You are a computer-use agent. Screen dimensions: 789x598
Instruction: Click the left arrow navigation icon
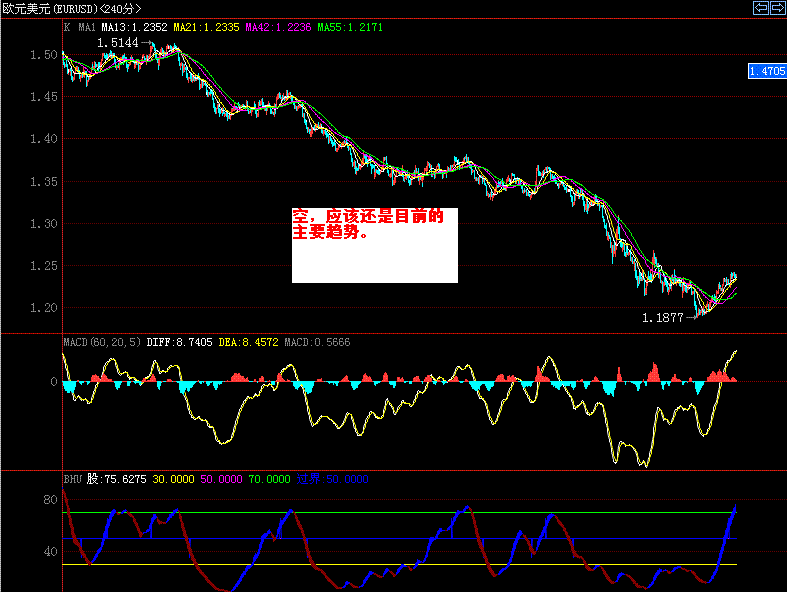[761, 8]
